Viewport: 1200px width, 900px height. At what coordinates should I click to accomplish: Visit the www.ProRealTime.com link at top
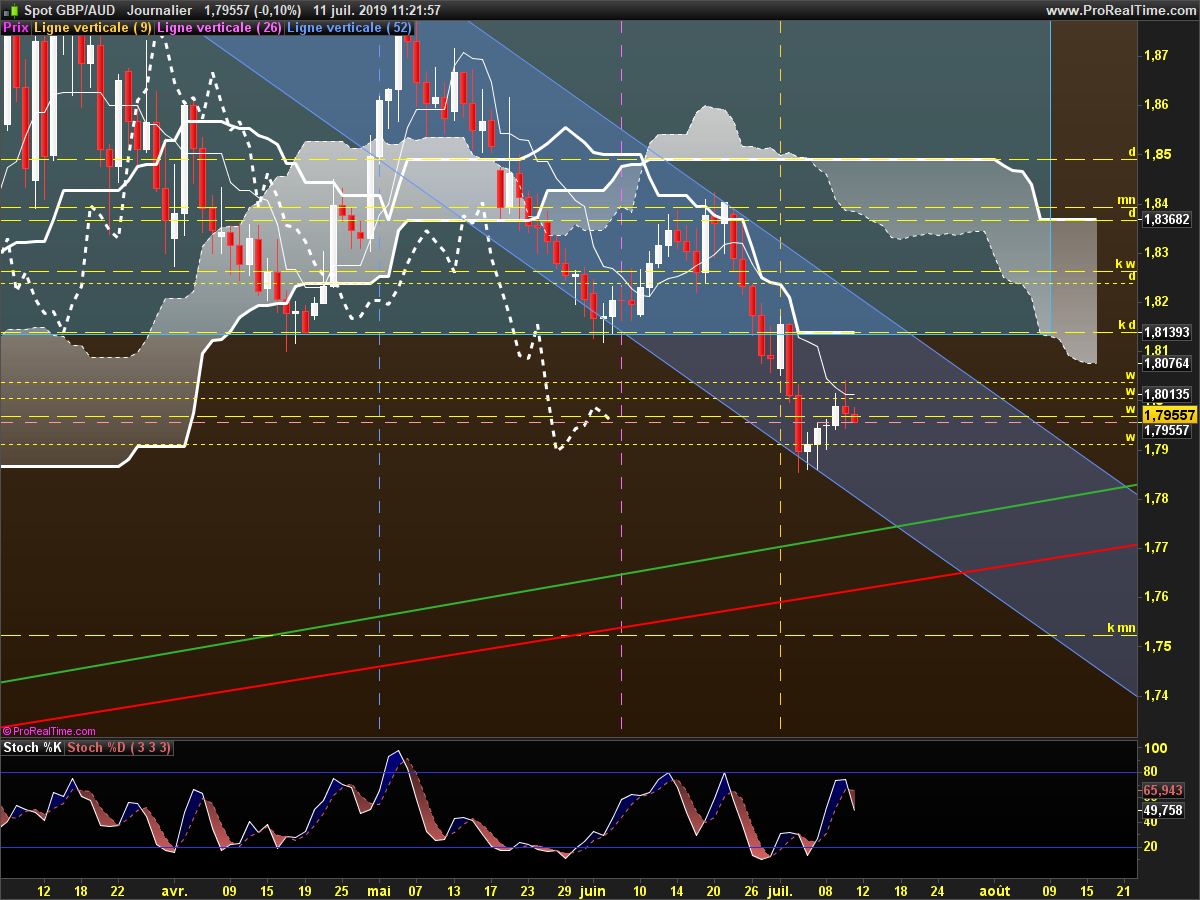(1120, 10)
